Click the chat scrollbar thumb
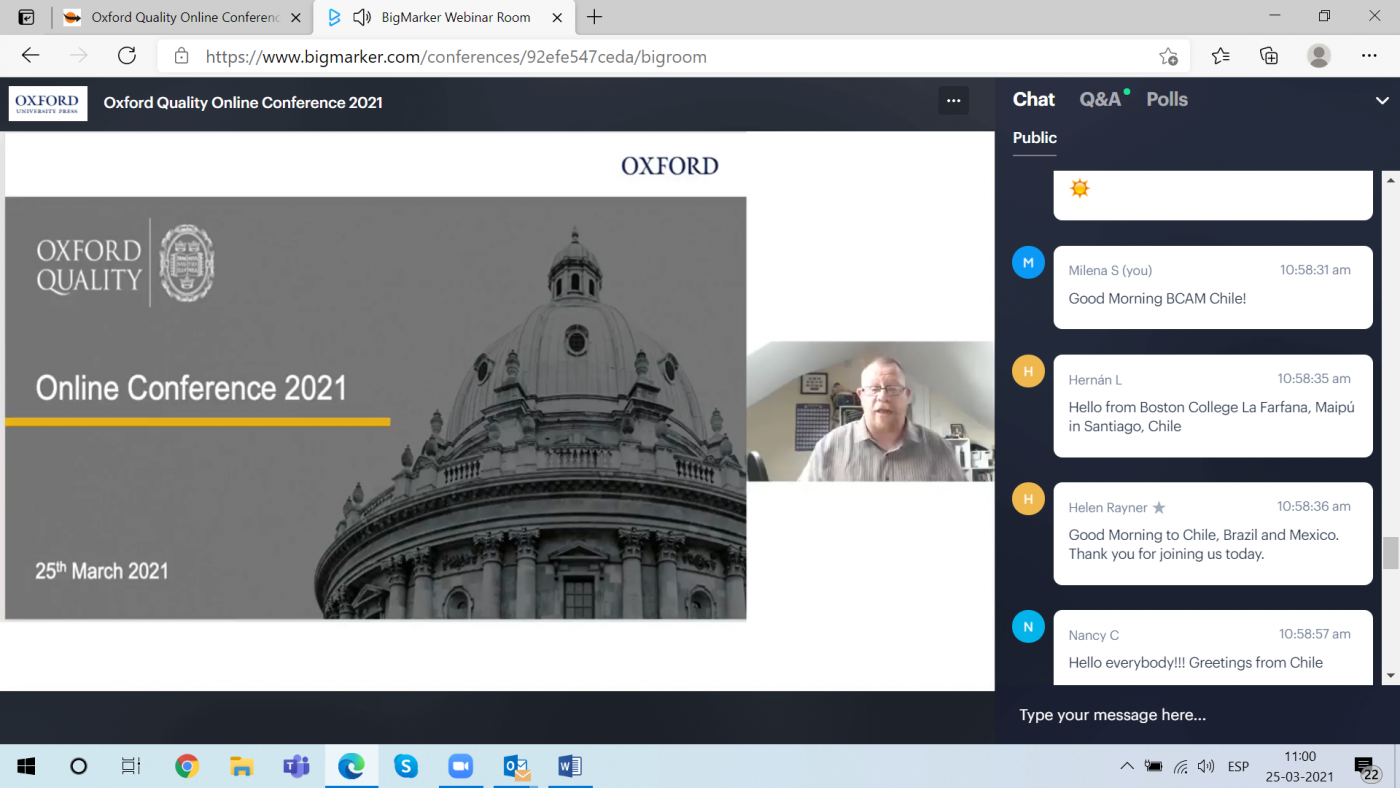1400x788 pixels. coord(1390,553)
